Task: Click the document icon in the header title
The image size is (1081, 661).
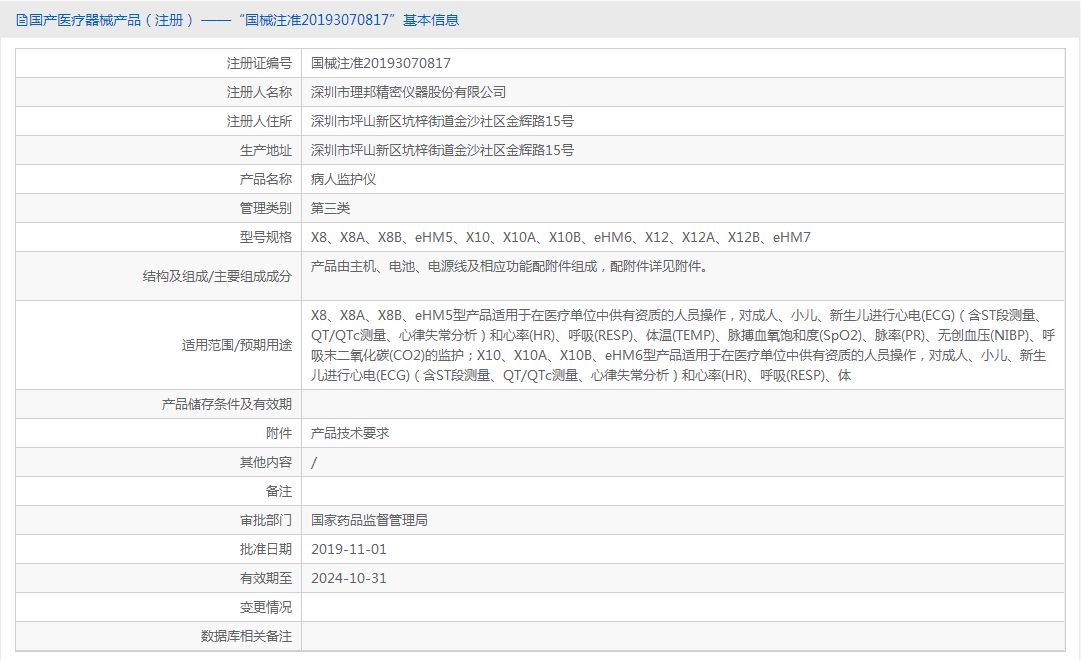Action: (21, 21)
